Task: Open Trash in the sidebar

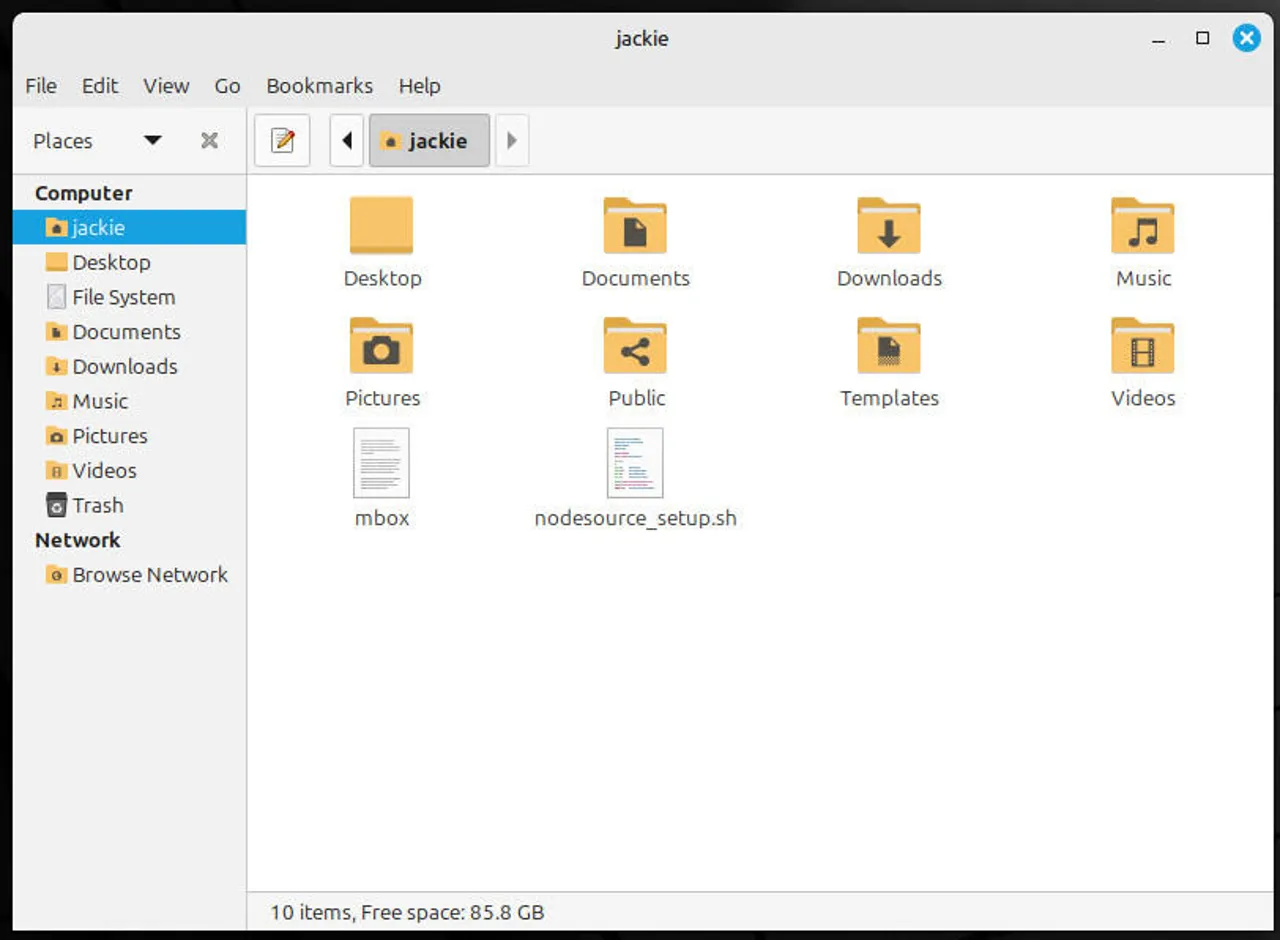Action: click(97, 505)
